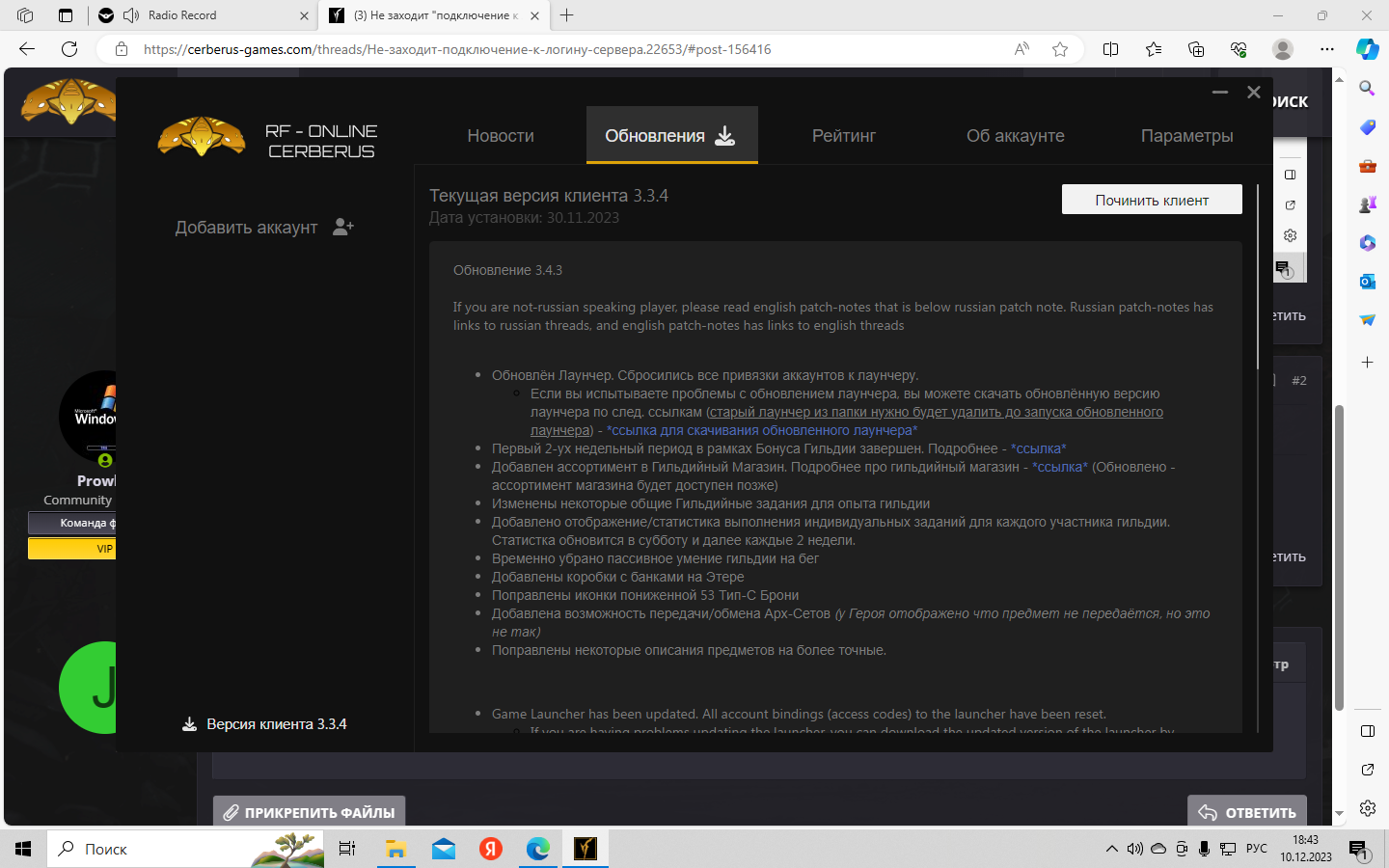Image resolution: width=1389 pixels, height=868 pixels.
Task: Open the Edge tab actions menu
Action: tap(66, 15)
